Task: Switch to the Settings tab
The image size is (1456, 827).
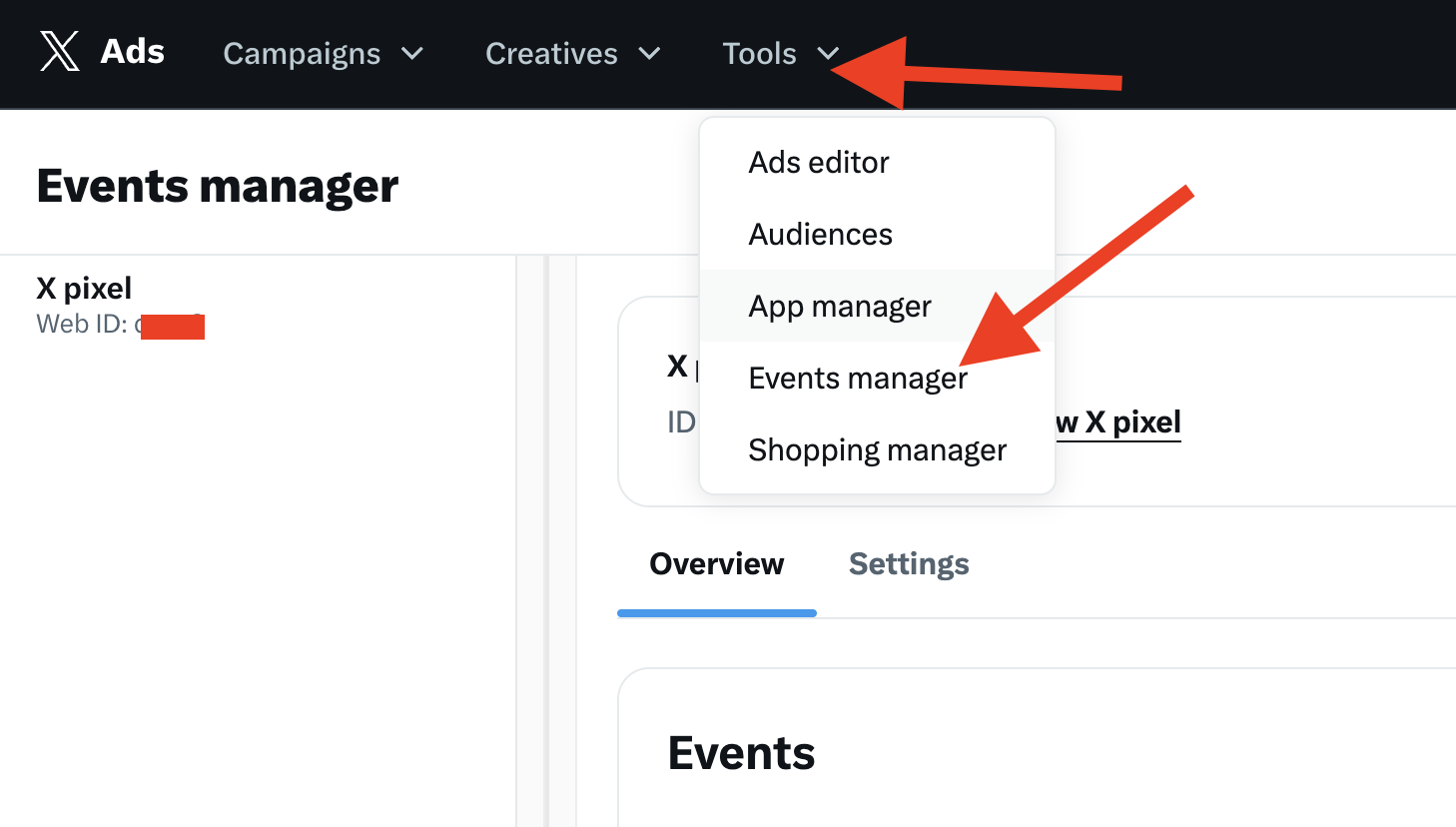Action: coord(909,564)
